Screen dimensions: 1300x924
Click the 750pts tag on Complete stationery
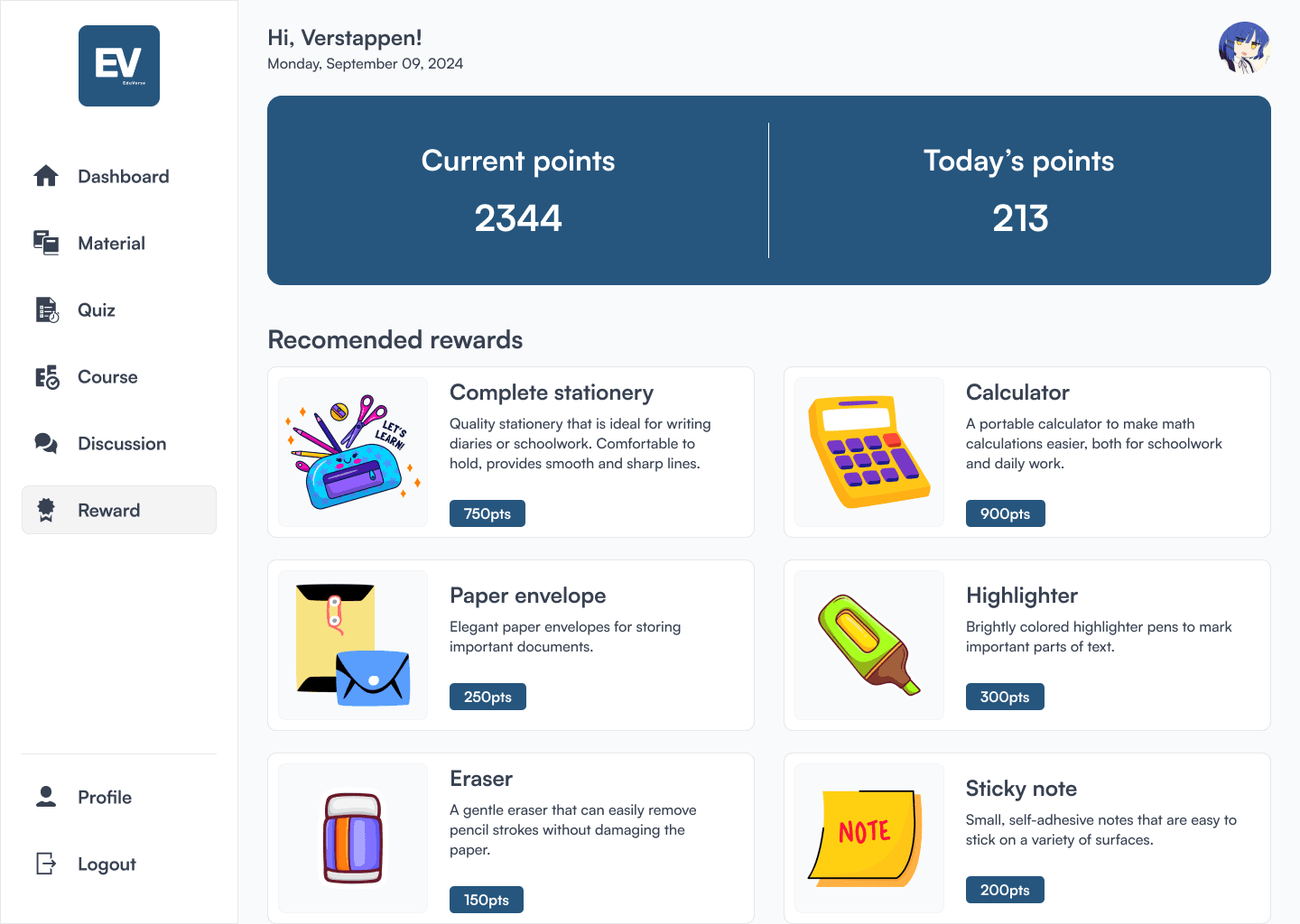[x=487, y=513]
